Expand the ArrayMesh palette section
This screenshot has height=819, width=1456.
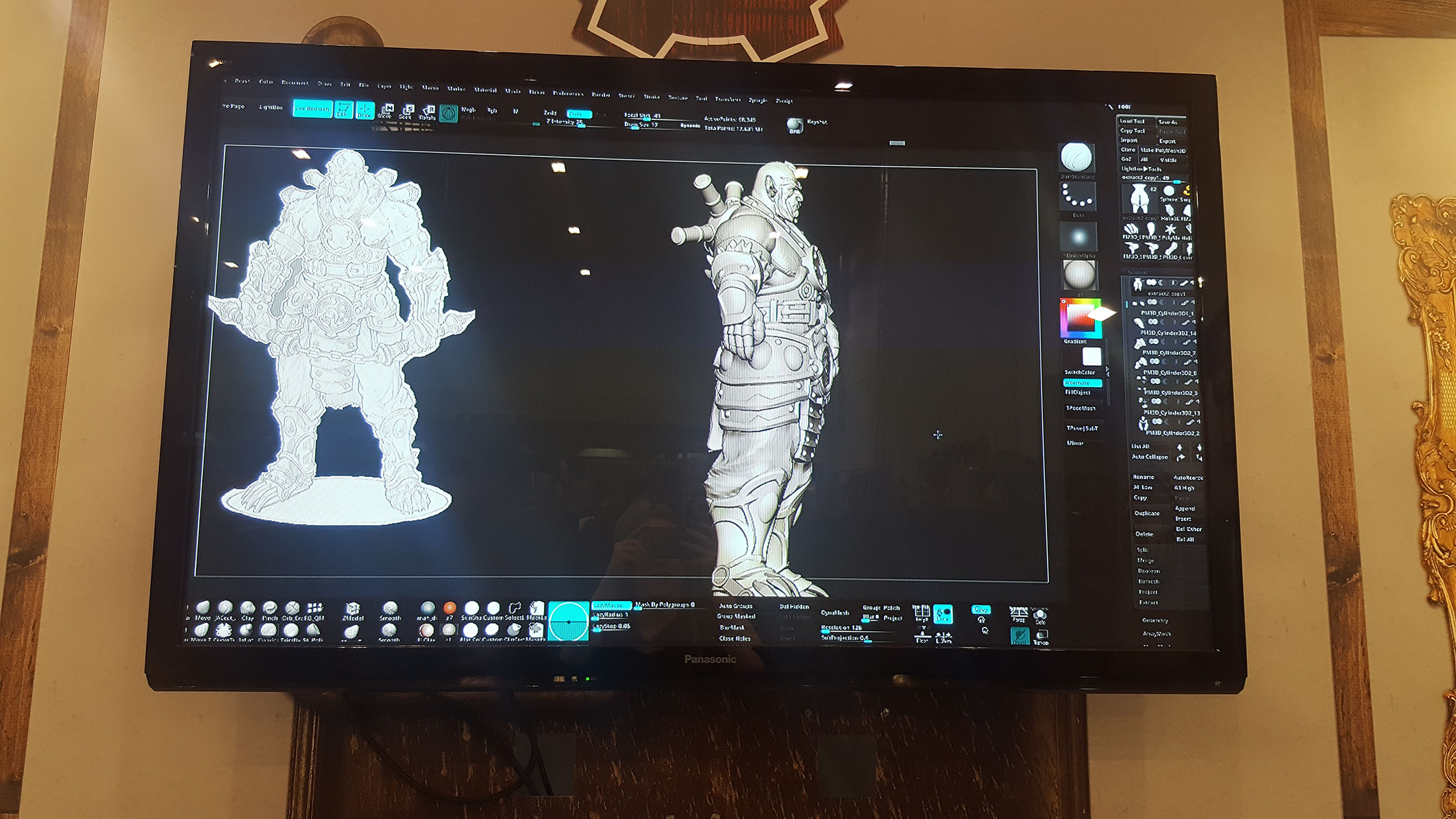[1157, 634]
